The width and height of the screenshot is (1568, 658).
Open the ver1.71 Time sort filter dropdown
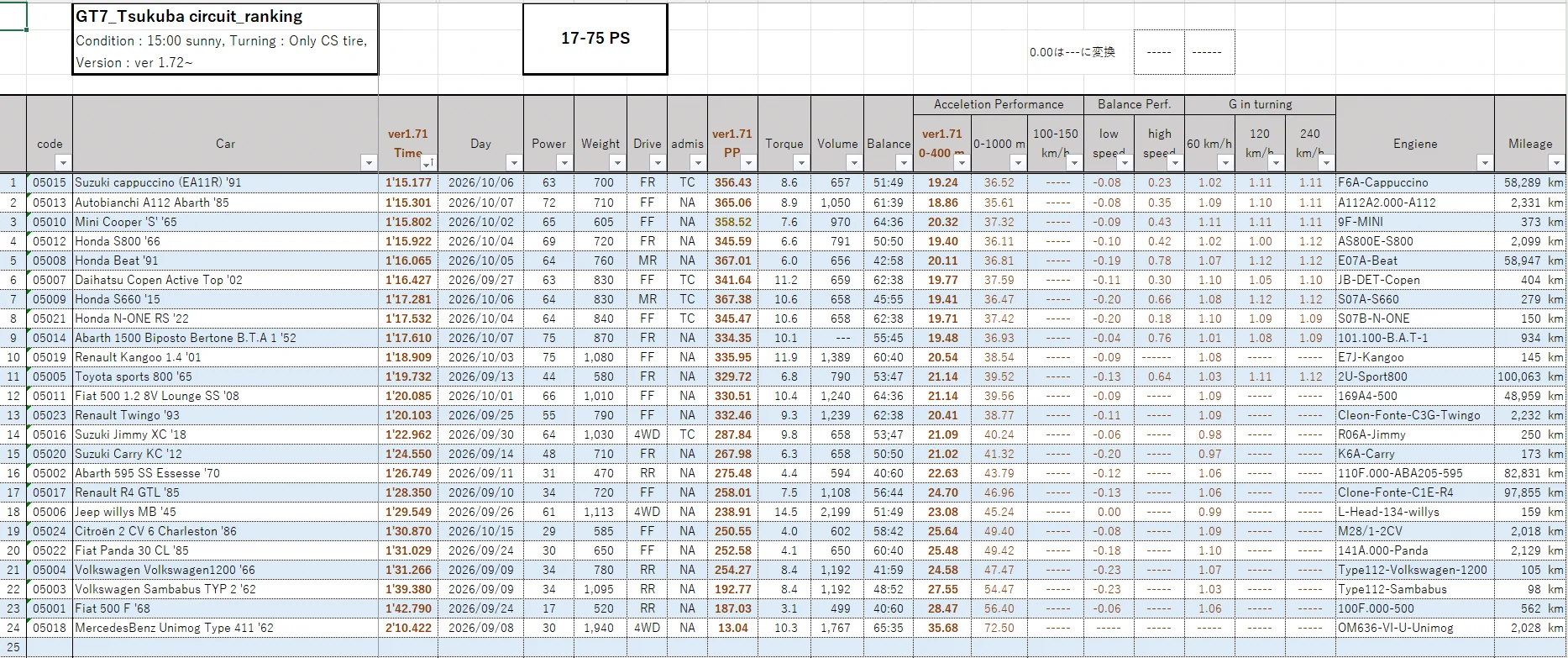tap(428, 162)
